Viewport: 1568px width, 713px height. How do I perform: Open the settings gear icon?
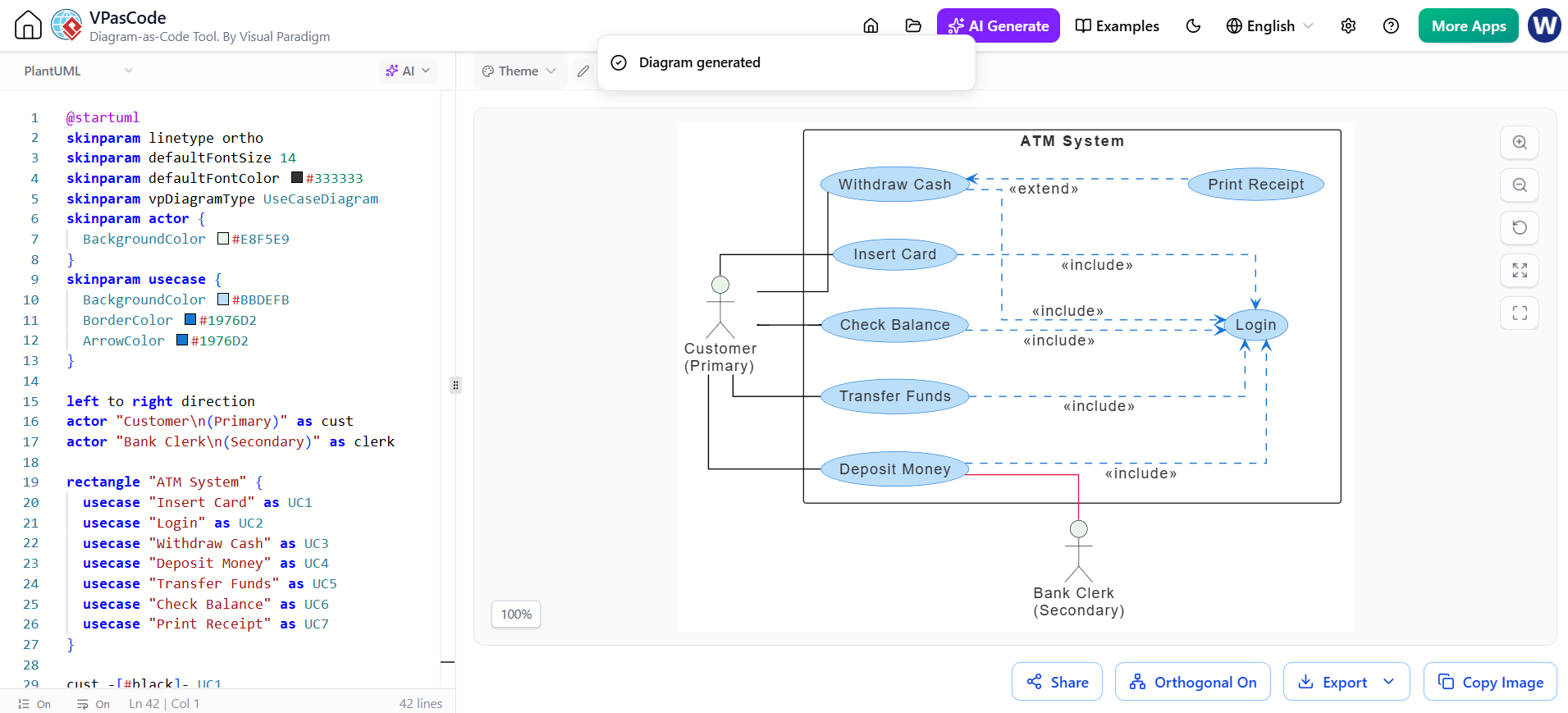(1348, 25)
